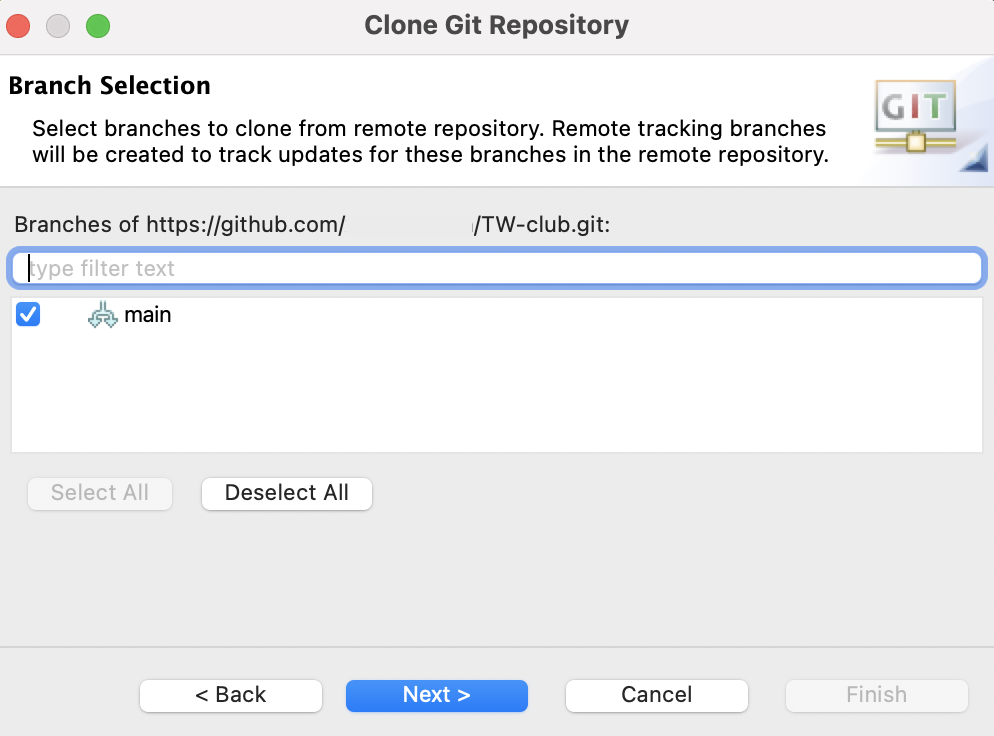Zoom the window with the green button
994x736 pixels.
[97, 25]
